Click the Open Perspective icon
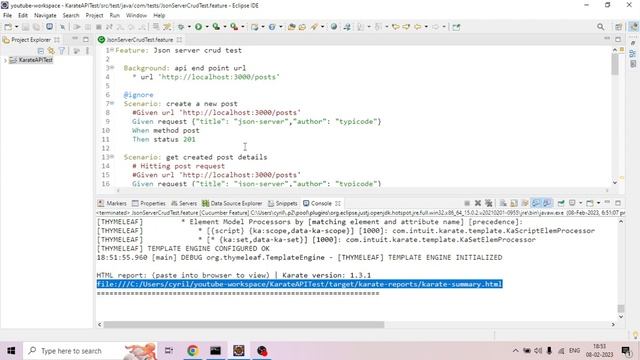640x360 pixels. point(619,27)
